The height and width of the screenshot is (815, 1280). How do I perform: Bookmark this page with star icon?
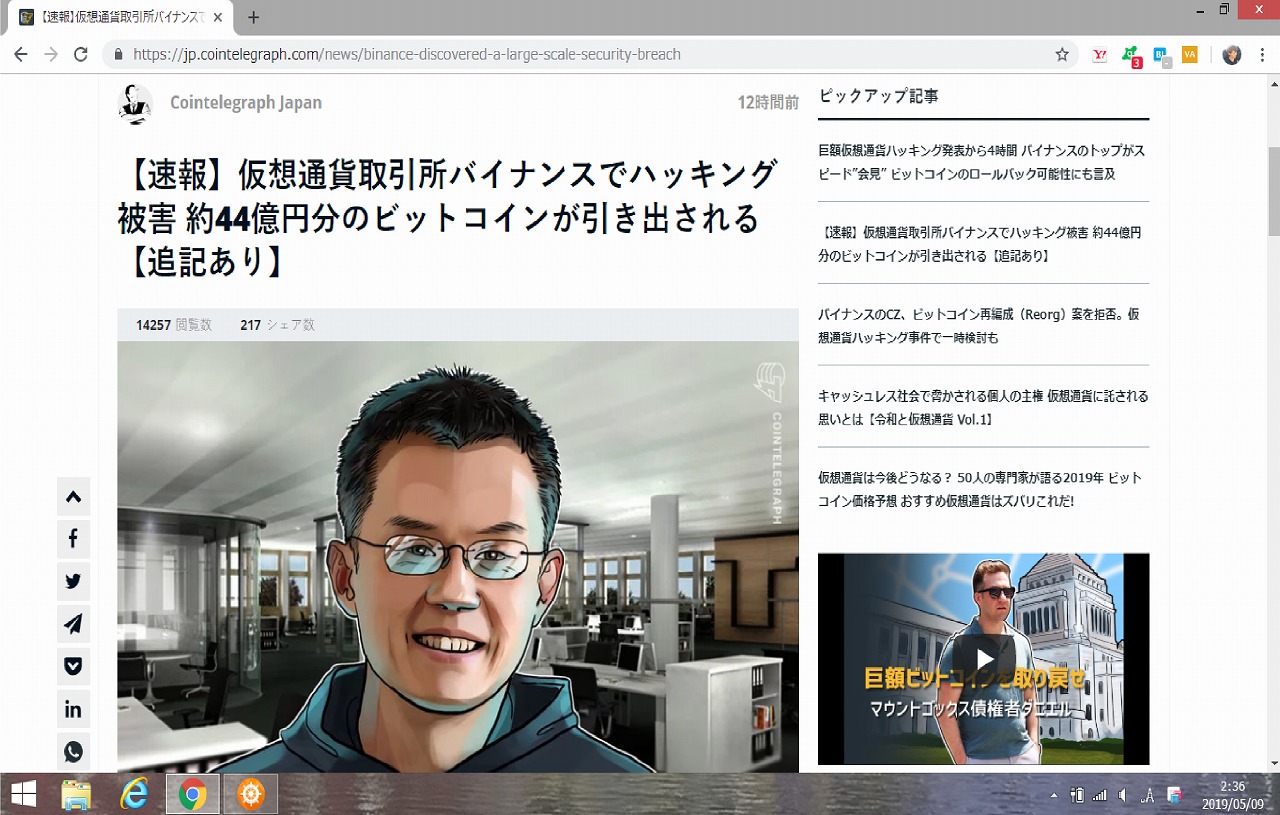click(1062, 54)
